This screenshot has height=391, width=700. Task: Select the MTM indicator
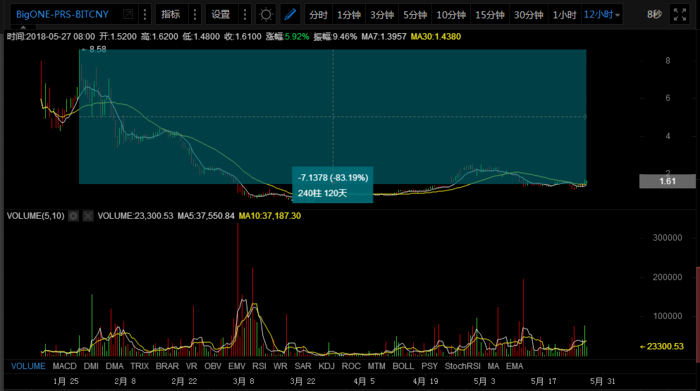pos(376,366)
